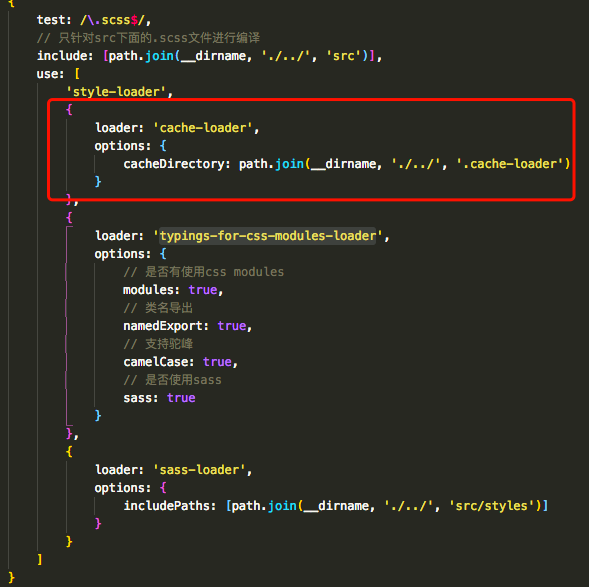This screenshot has height=587, width=589.
Task: Click '__dirname' in the includePaths line
Action: pos(336,506)
